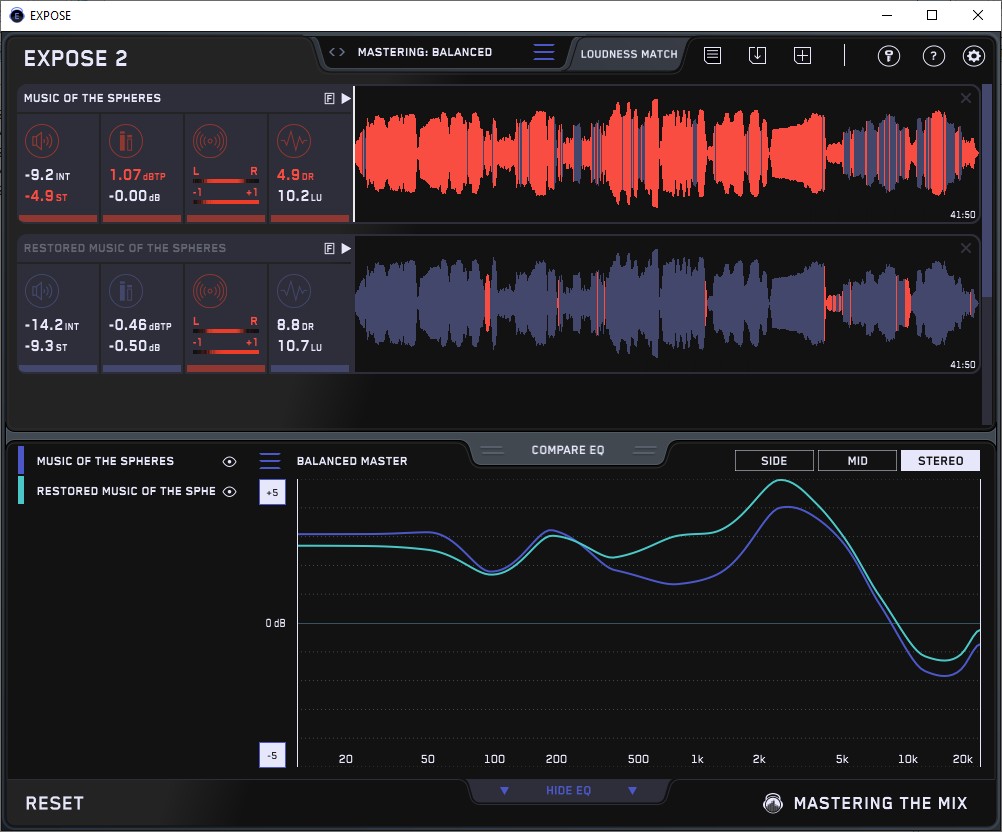Open the notes icon in the top toolbar
Image resolution: width=1002 pixels, height=832 pixels.
[712, 56]
